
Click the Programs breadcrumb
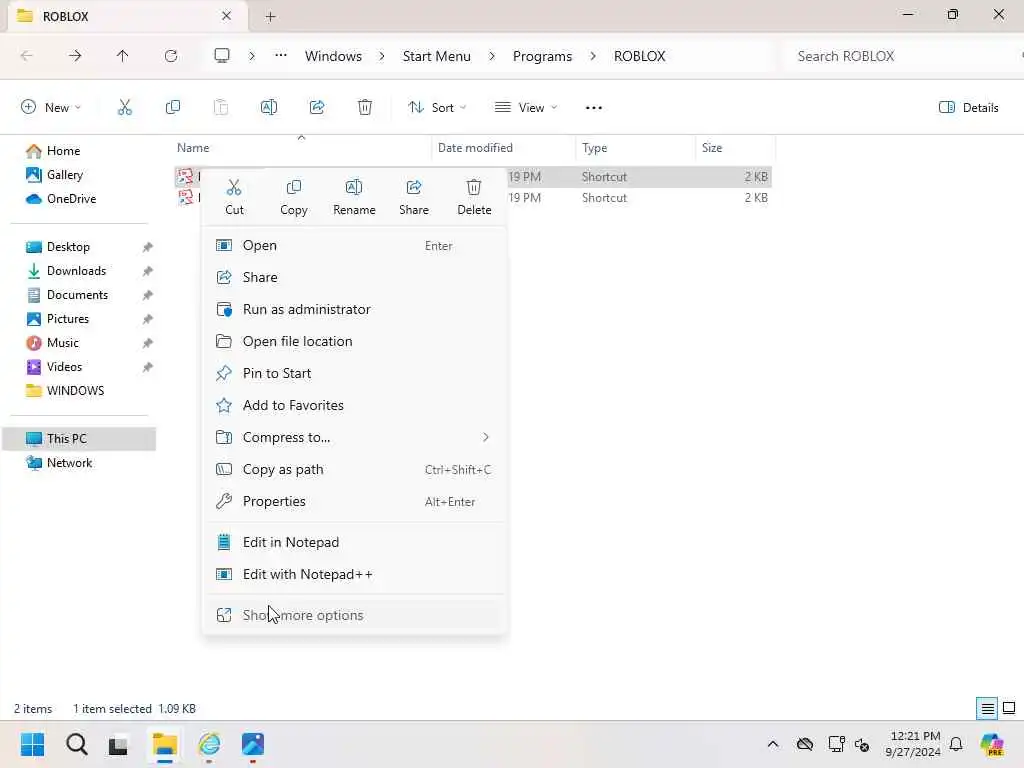tap(542, 56)
